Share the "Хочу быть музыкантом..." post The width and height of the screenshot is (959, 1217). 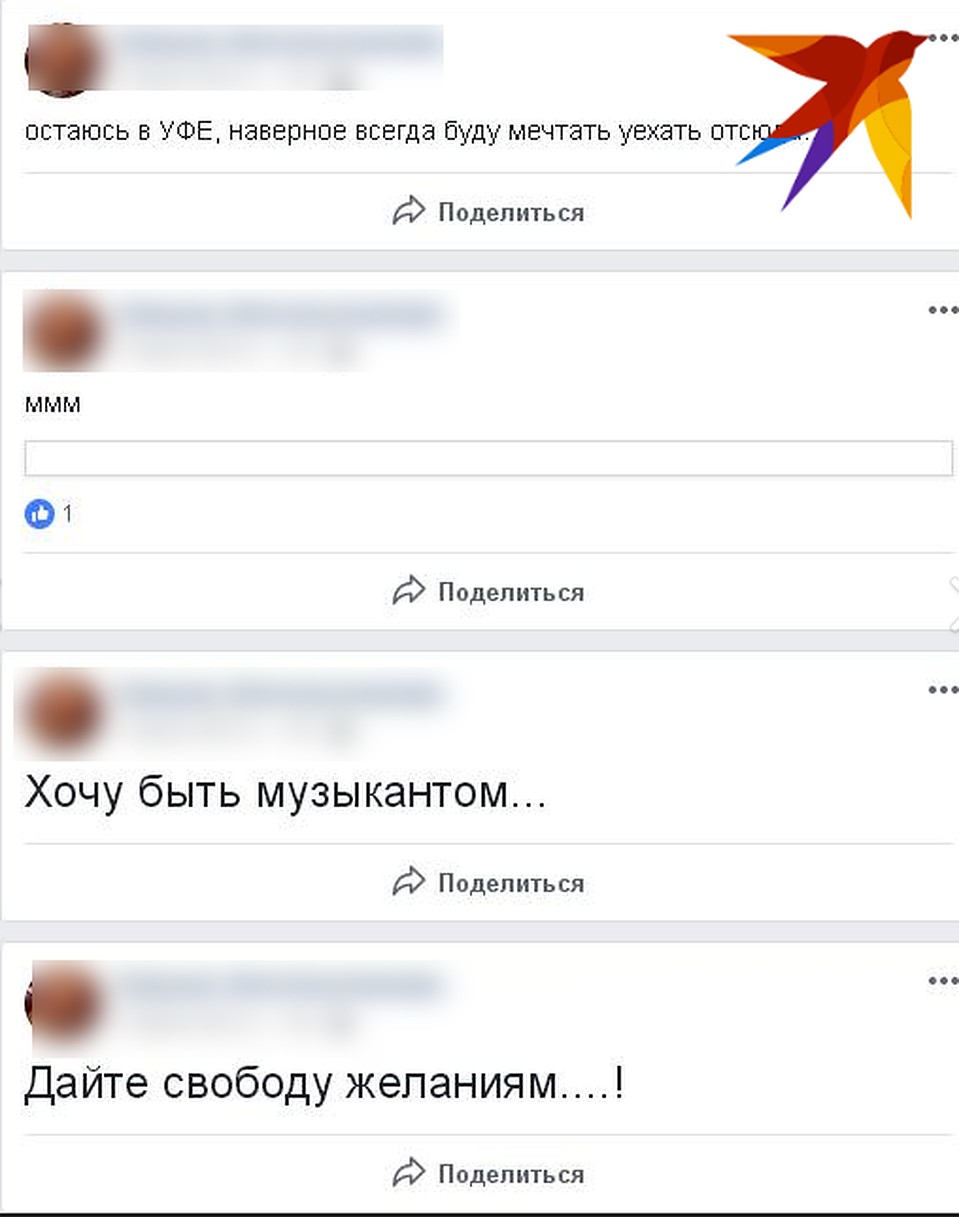click(x=488, y=883)
